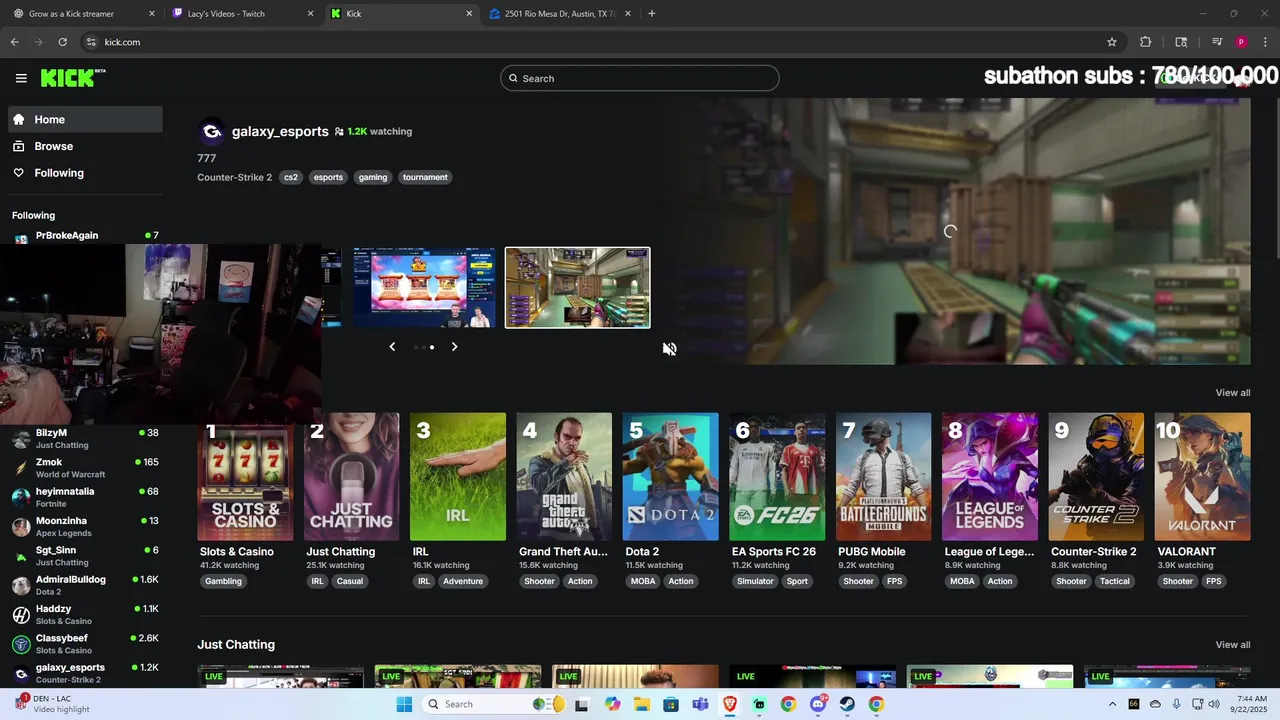Open Copilot from taskbar
The image size is (1280, 720).
point(612,704)
